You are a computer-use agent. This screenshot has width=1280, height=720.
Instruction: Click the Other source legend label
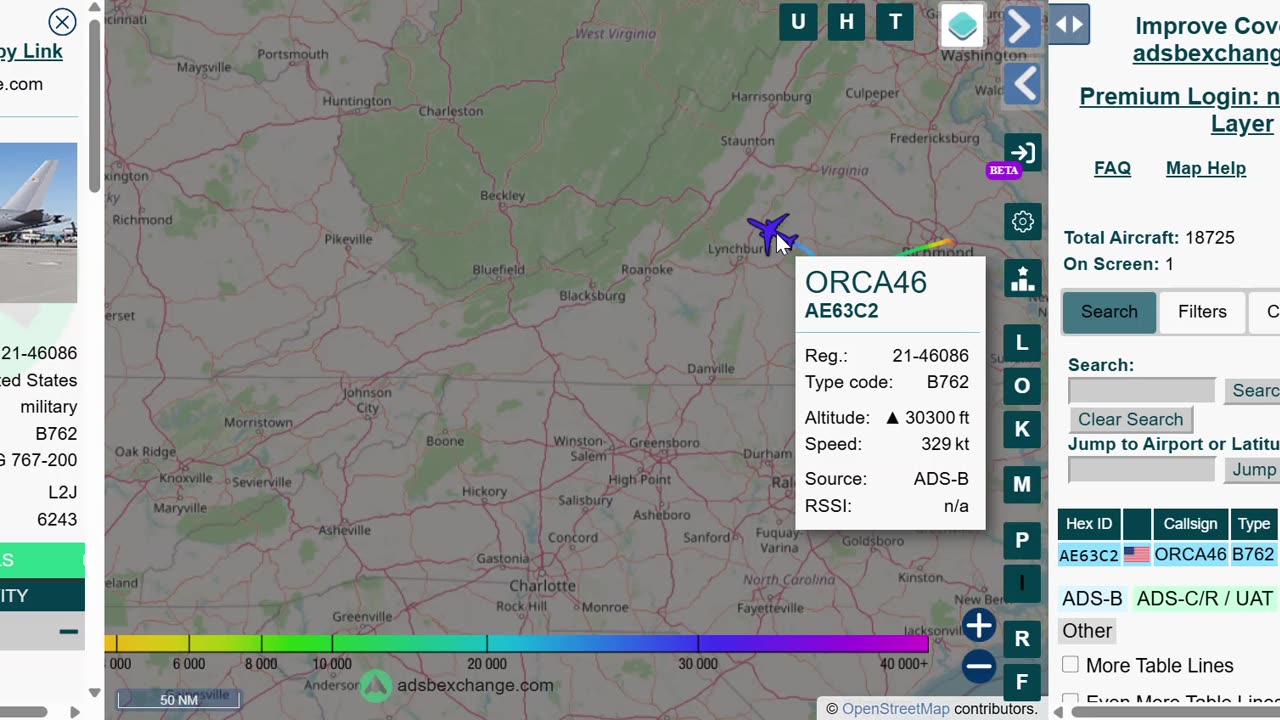1087,631
